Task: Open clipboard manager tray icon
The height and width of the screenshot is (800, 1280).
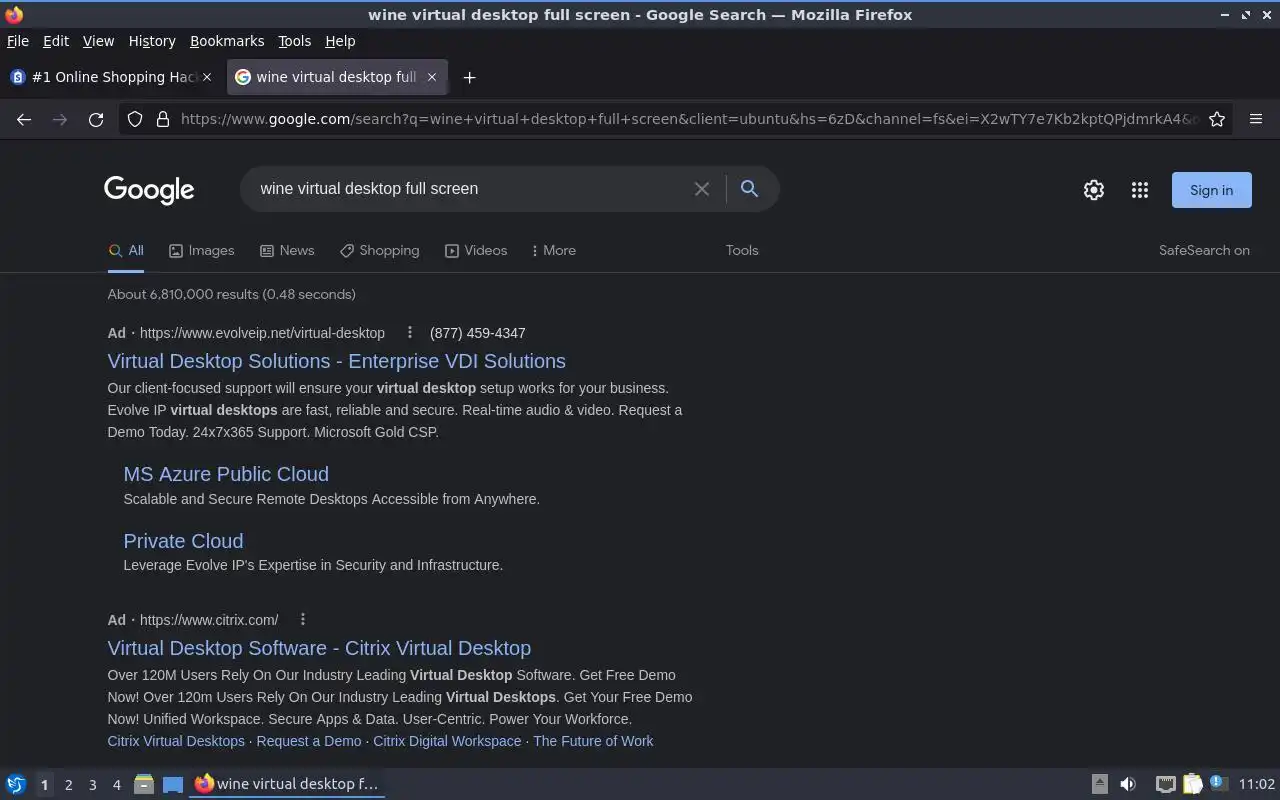Action: (1193, 784)
